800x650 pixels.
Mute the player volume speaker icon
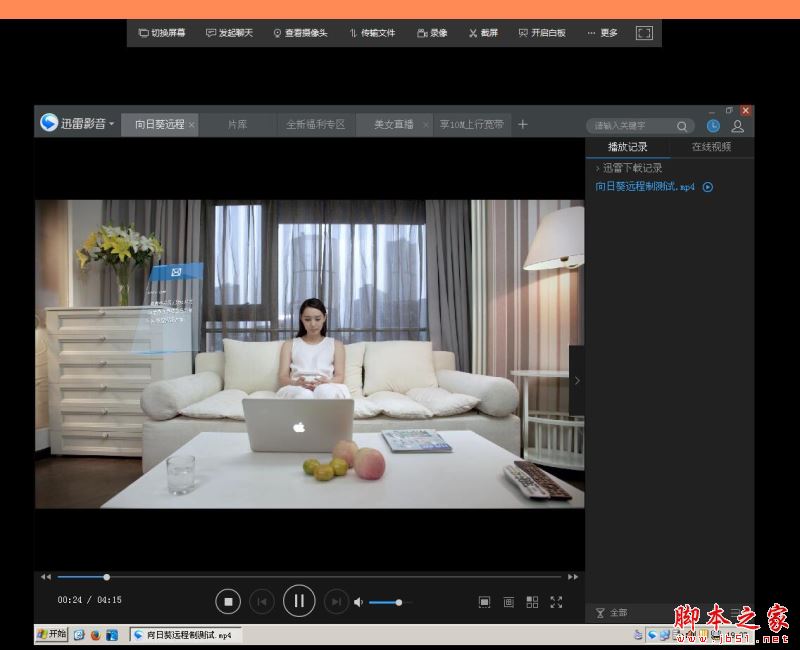point(359,602)
